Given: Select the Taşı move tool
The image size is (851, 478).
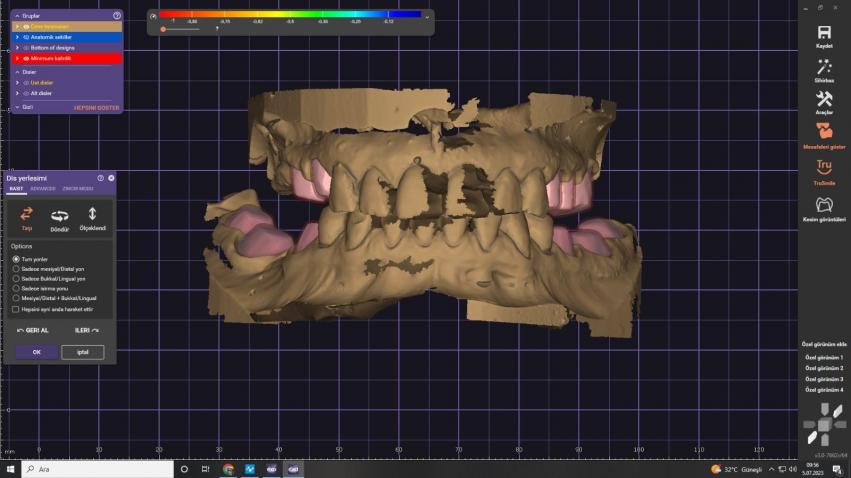Looking at the screenshot, I should 27,214.
